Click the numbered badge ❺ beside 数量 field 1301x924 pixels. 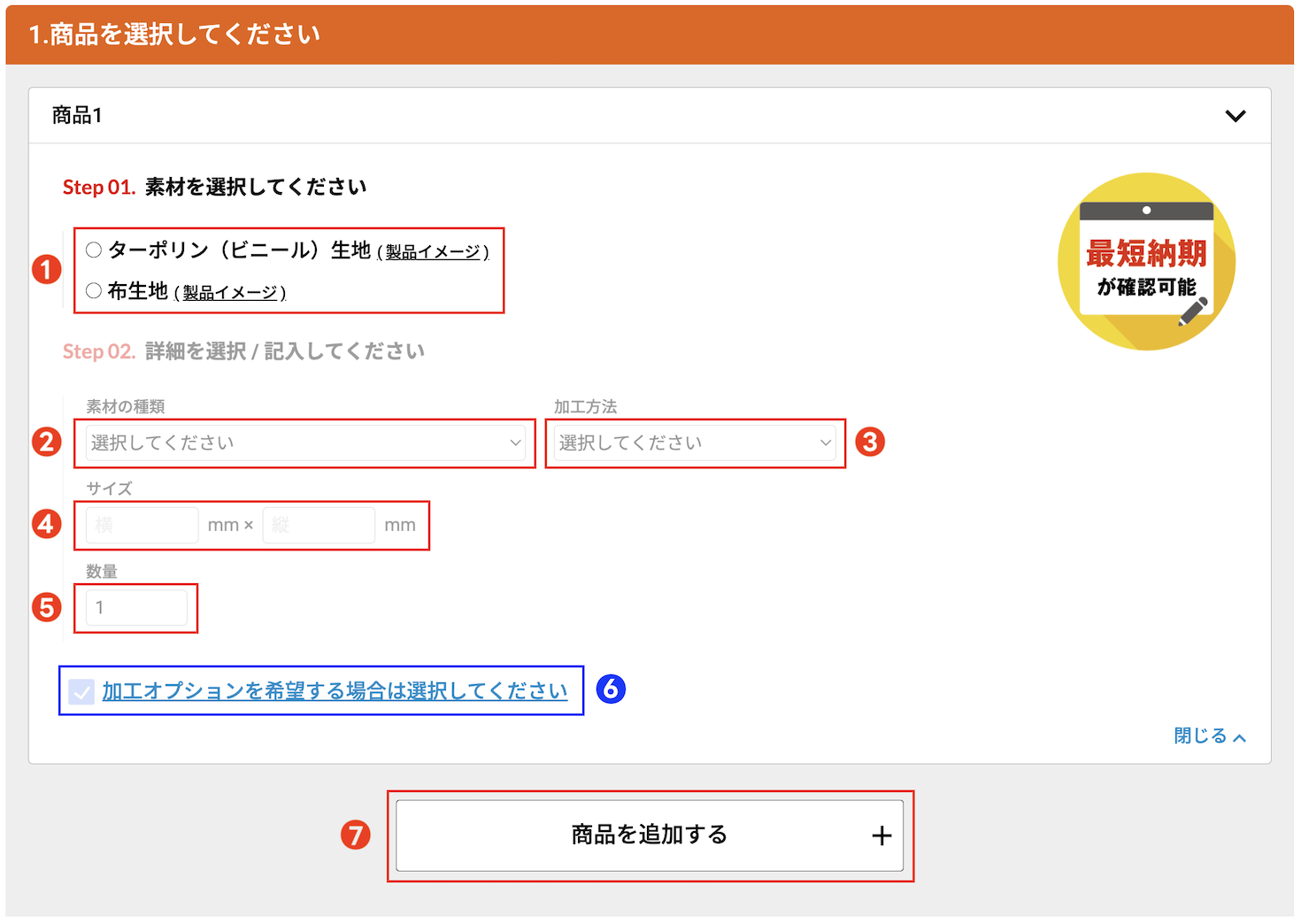click(x=46, y=608)
